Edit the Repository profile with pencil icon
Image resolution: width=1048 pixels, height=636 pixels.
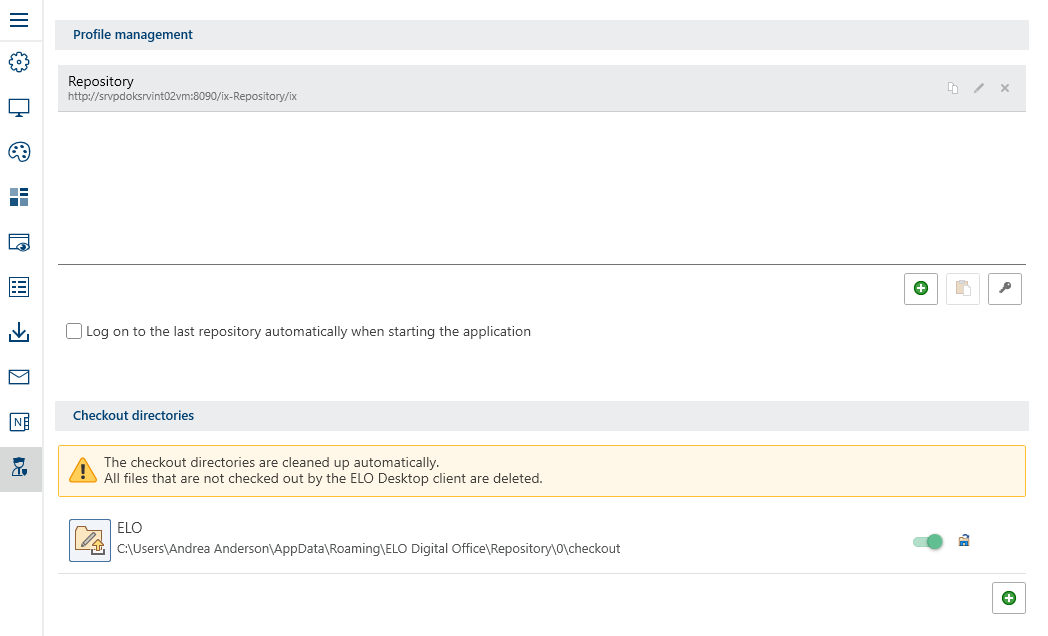point(979,88)
